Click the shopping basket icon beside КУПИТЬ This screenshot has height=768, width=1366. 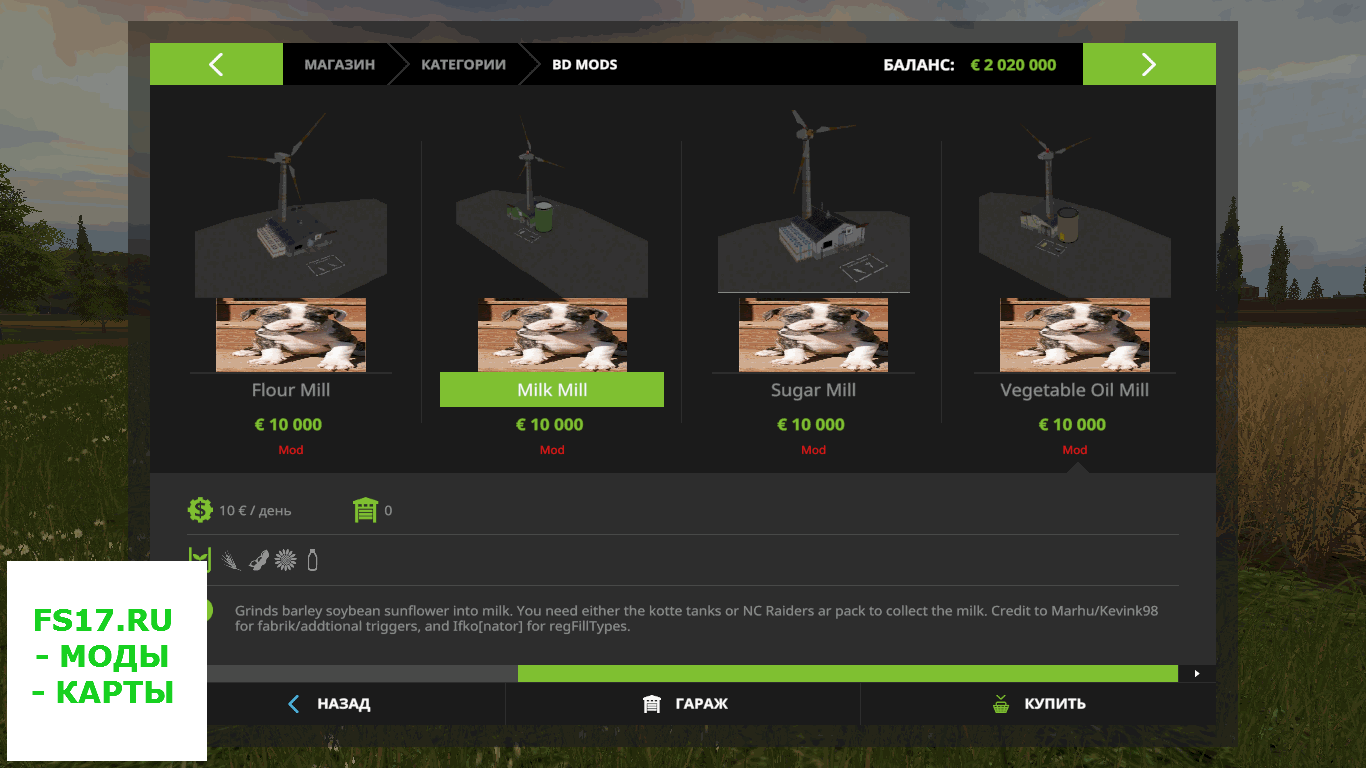pos(1001,704)
